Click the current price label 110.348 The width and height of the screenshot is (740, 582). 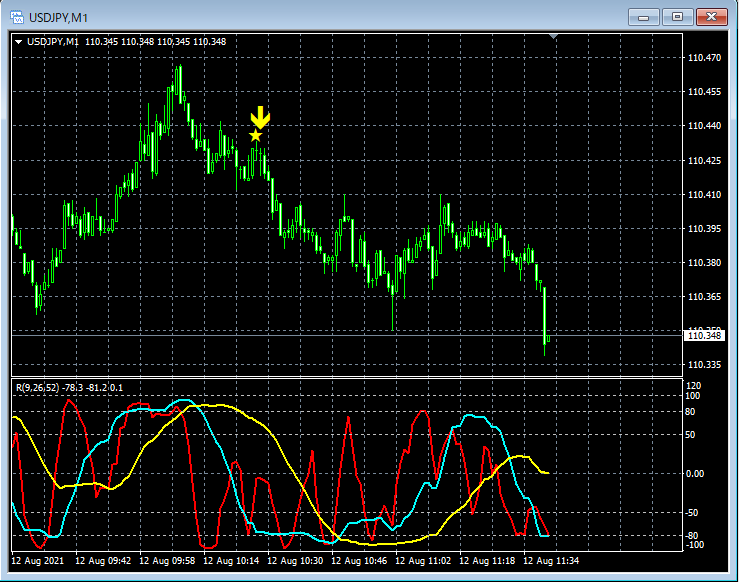[x=704, y=336]
